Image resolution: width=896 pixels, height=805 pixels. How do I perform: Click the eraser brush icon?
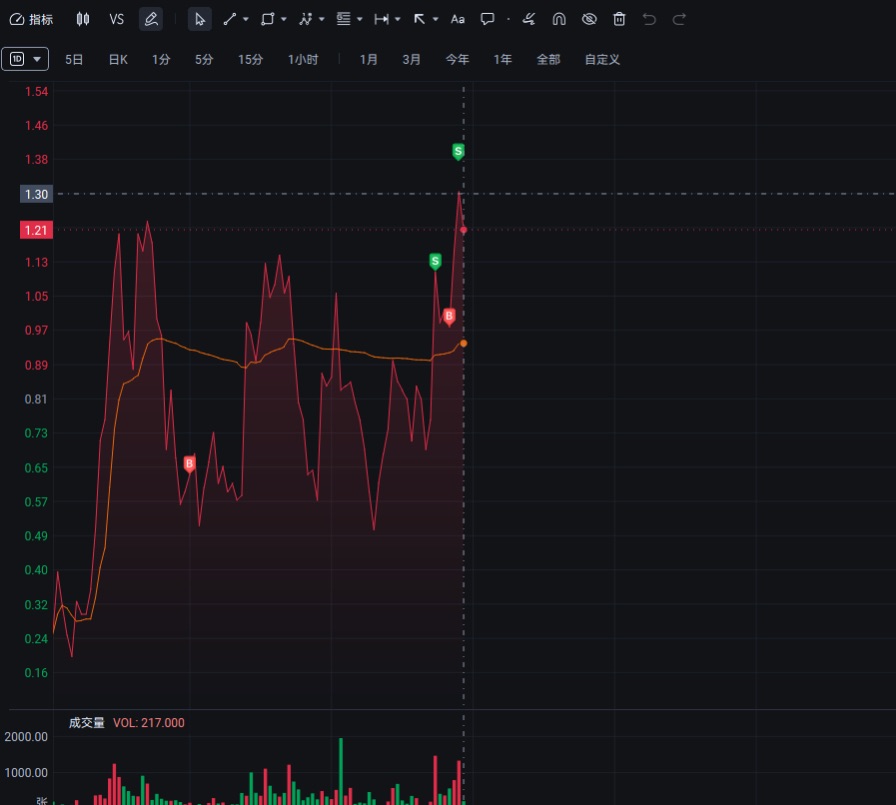tap(529, 19)
